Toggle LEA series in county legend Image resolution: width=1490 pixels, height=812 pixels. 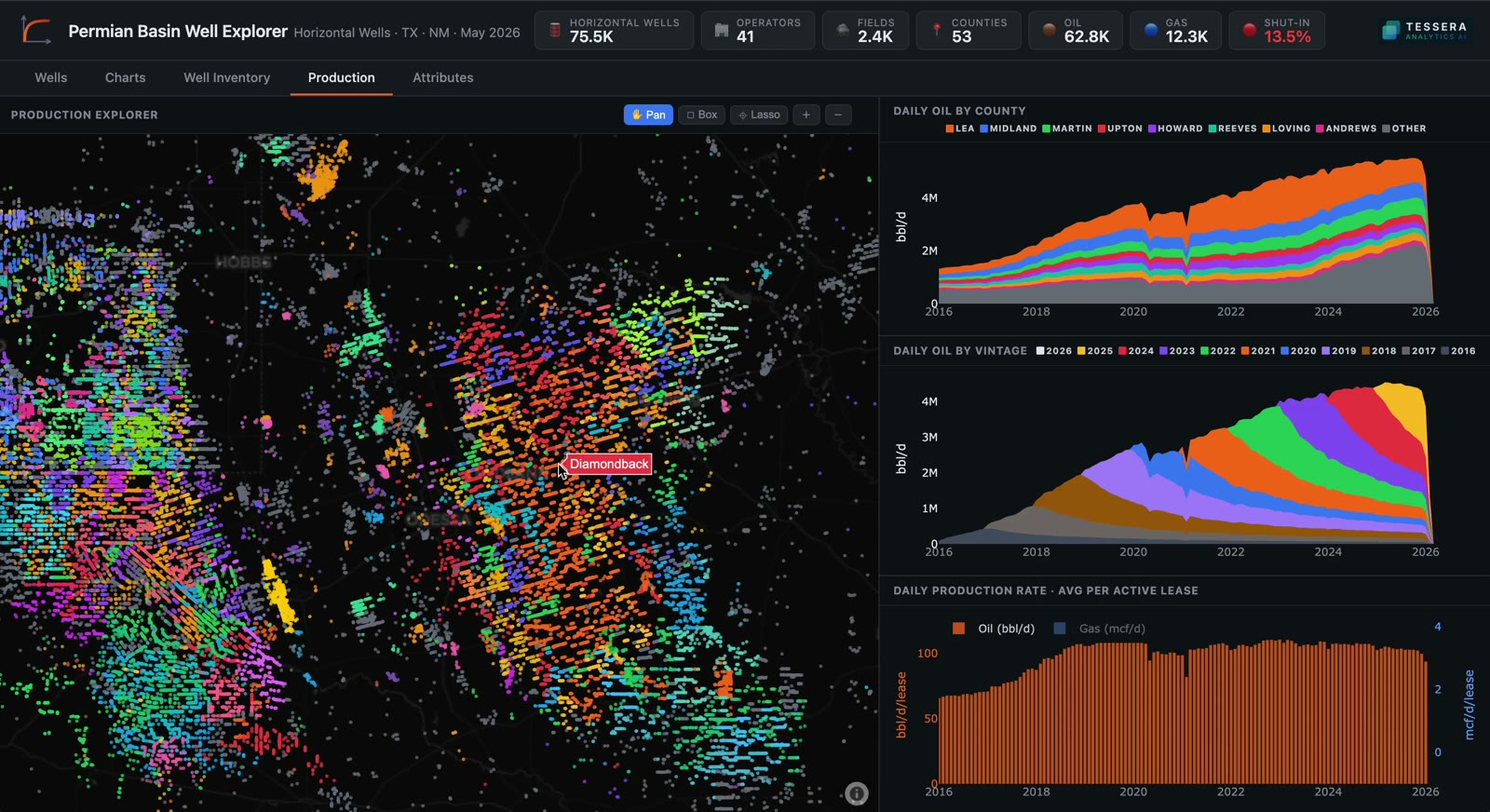tap(960, 129)
